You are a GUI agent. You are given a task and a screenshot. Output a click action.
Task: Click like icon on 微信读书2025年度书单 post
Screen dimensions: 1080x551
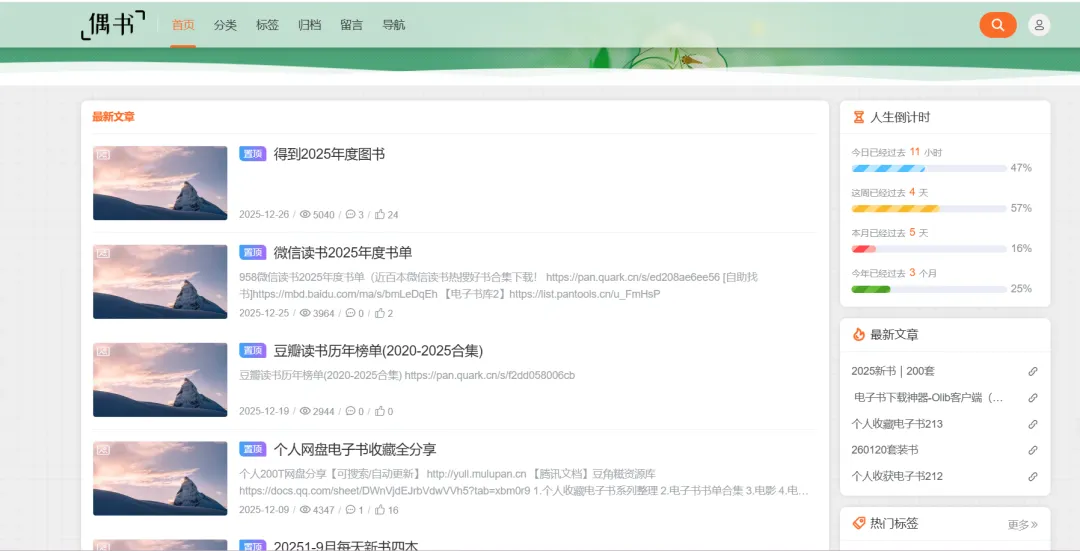[x=380, y=313]
